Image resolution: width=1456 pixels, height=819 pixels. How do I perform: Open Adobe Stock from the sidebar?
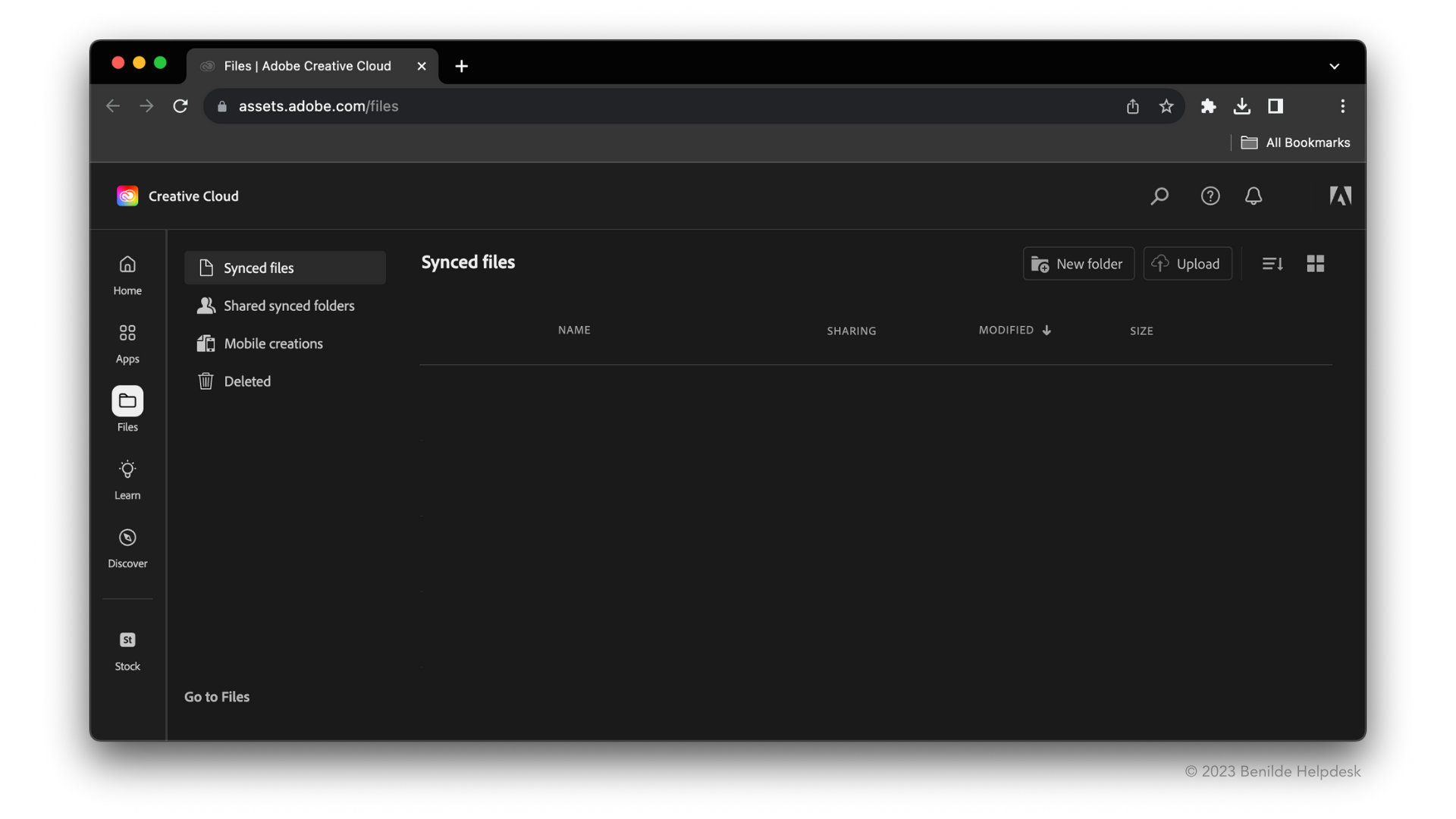[x=127, y=651]
